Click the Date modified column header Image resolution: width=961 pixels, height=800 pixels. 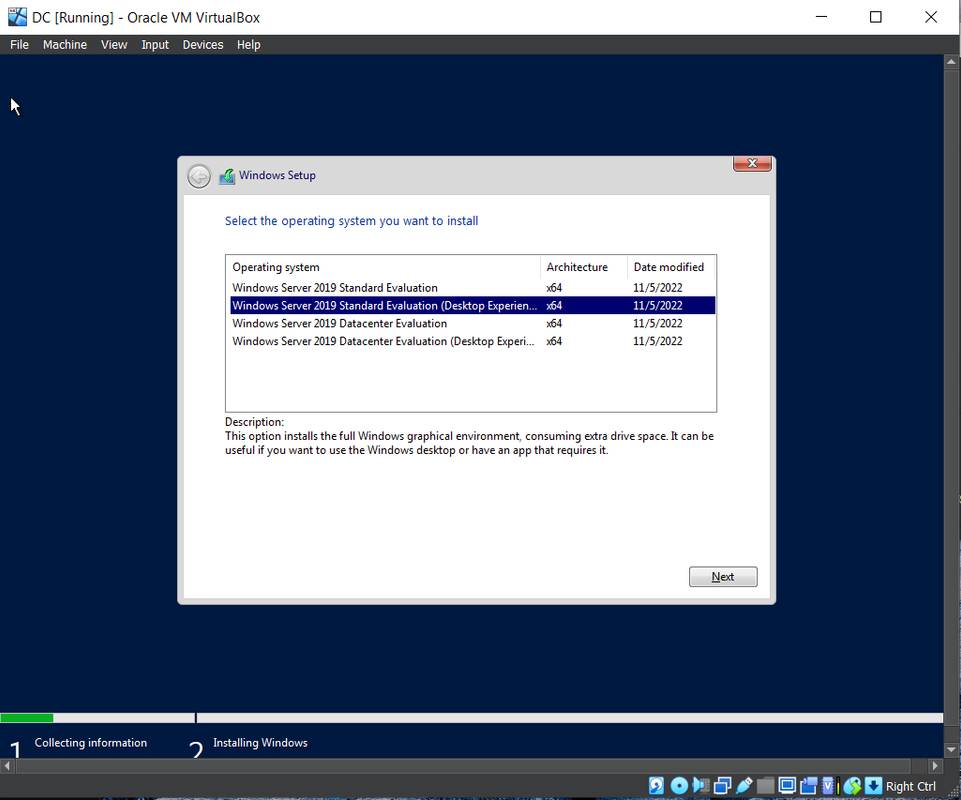pos(671,267)
